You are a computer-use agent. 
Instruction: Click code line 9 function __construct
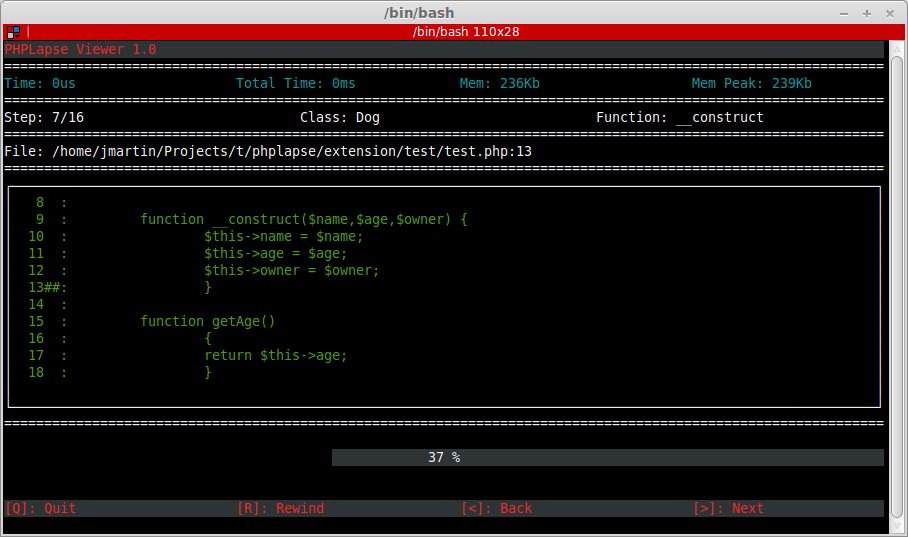click(x=304, y=220)
